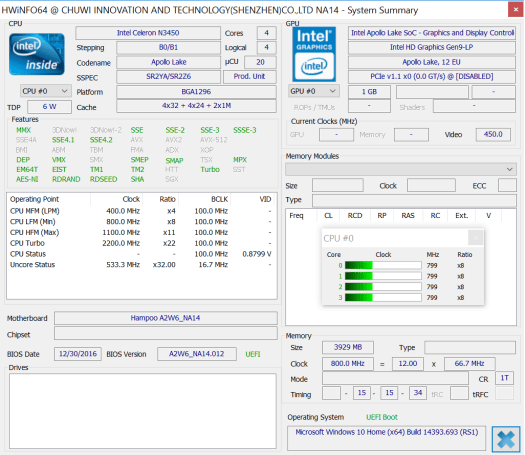The width and height of the screenshot is (525, 455).
Task: Click the blue X close icon at the bottom right
Action: point(506,439)
